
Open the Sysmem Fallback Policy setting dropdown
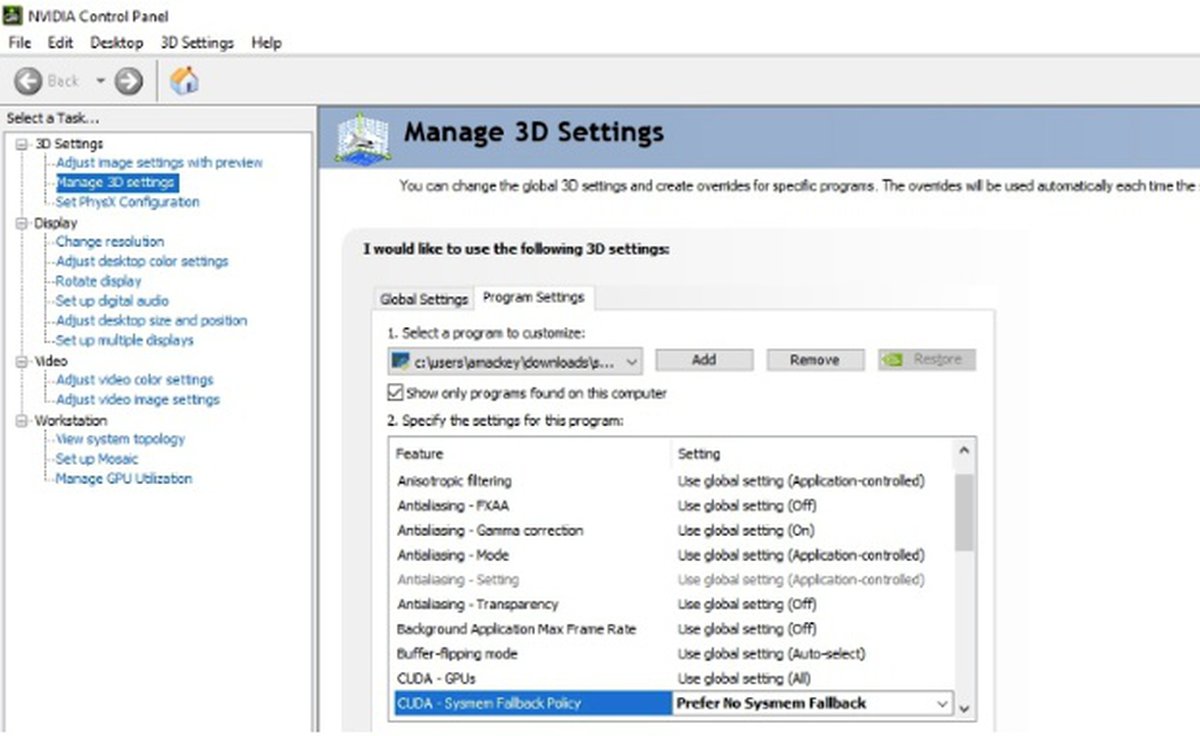(941, 704)
